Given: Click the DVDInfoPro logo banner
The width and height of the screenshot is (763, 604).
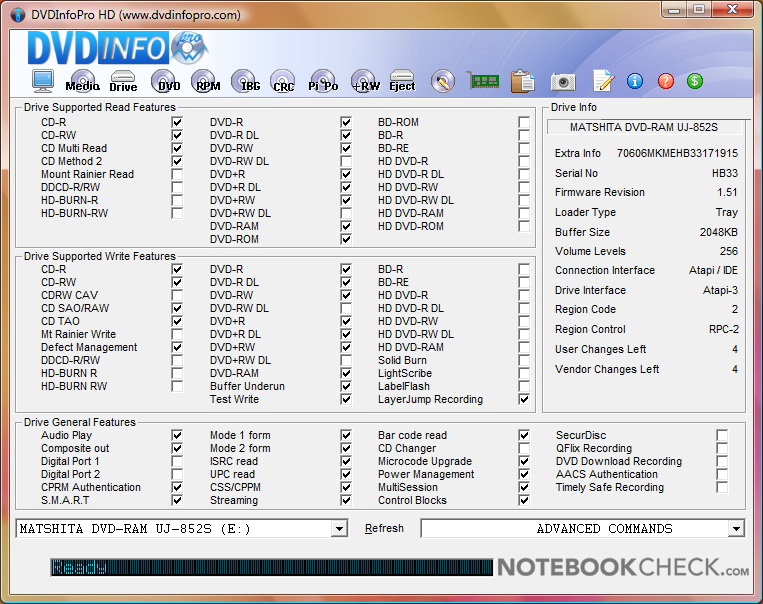Looking at the screenshot, I should (x=118, y=48).
